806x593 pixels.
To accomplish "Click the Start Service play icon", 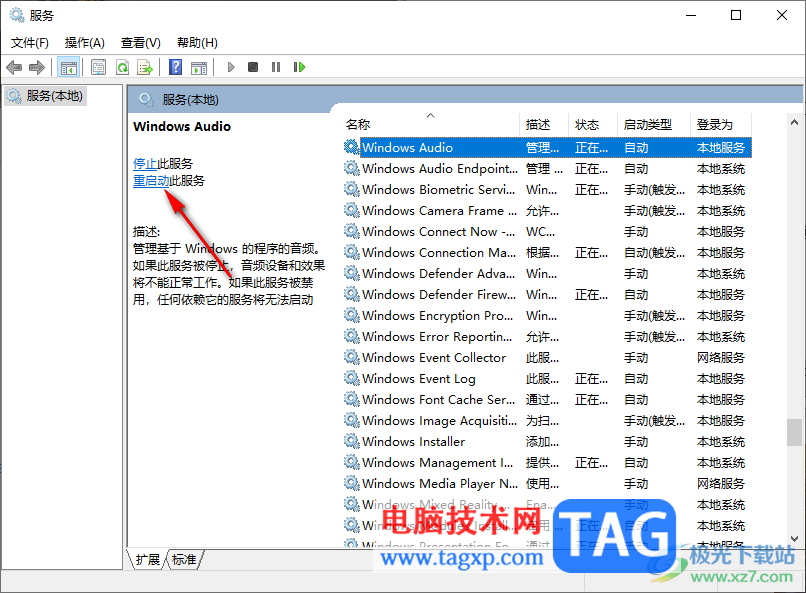I will (231, 67).
